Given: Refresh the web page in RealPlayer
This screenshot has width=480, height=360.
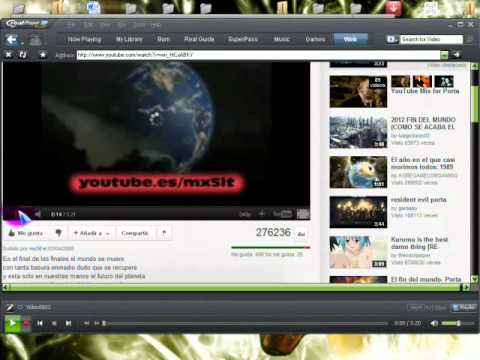Looking at the screenshot, I should 23,55.
